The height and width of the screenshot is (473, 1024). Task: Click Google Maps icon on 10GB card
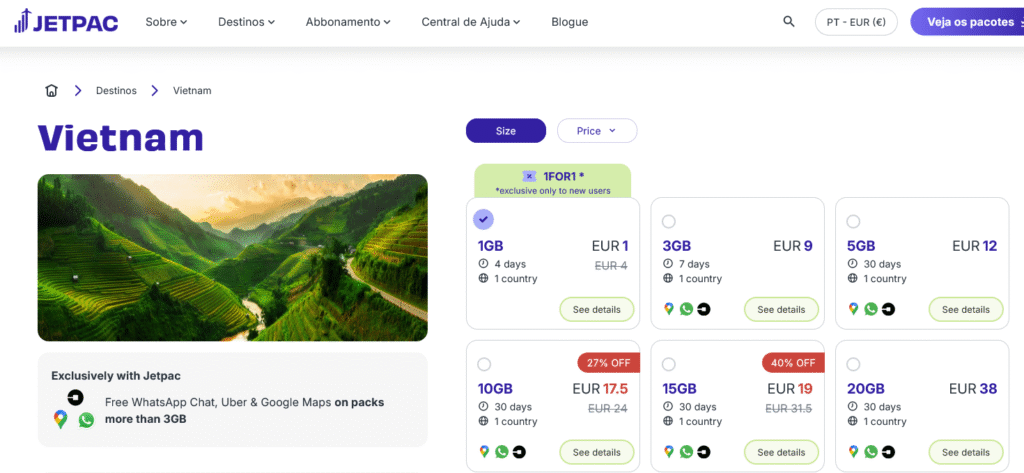484,451
